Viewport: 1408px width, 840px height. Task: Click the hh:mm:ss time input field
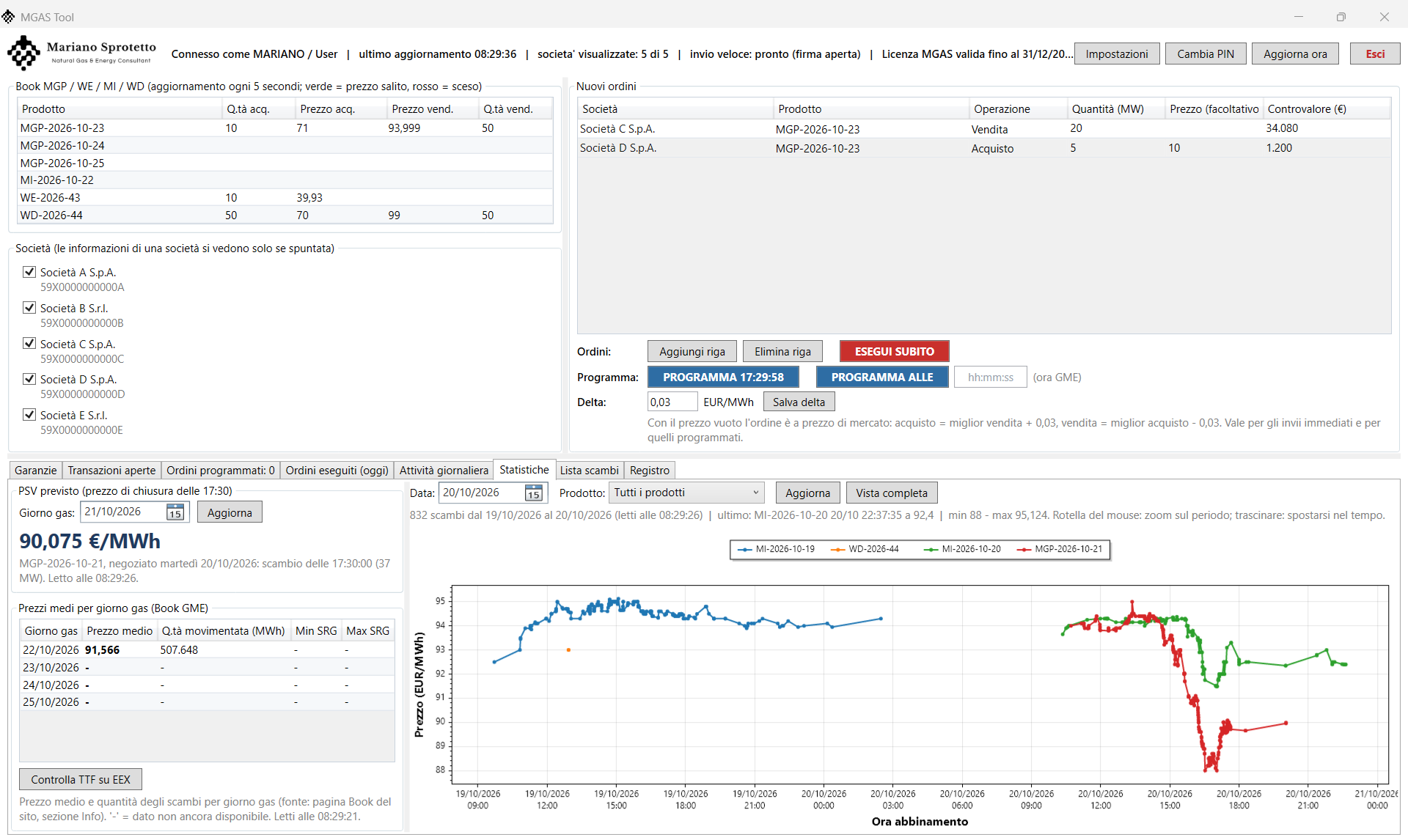[990, 377]
